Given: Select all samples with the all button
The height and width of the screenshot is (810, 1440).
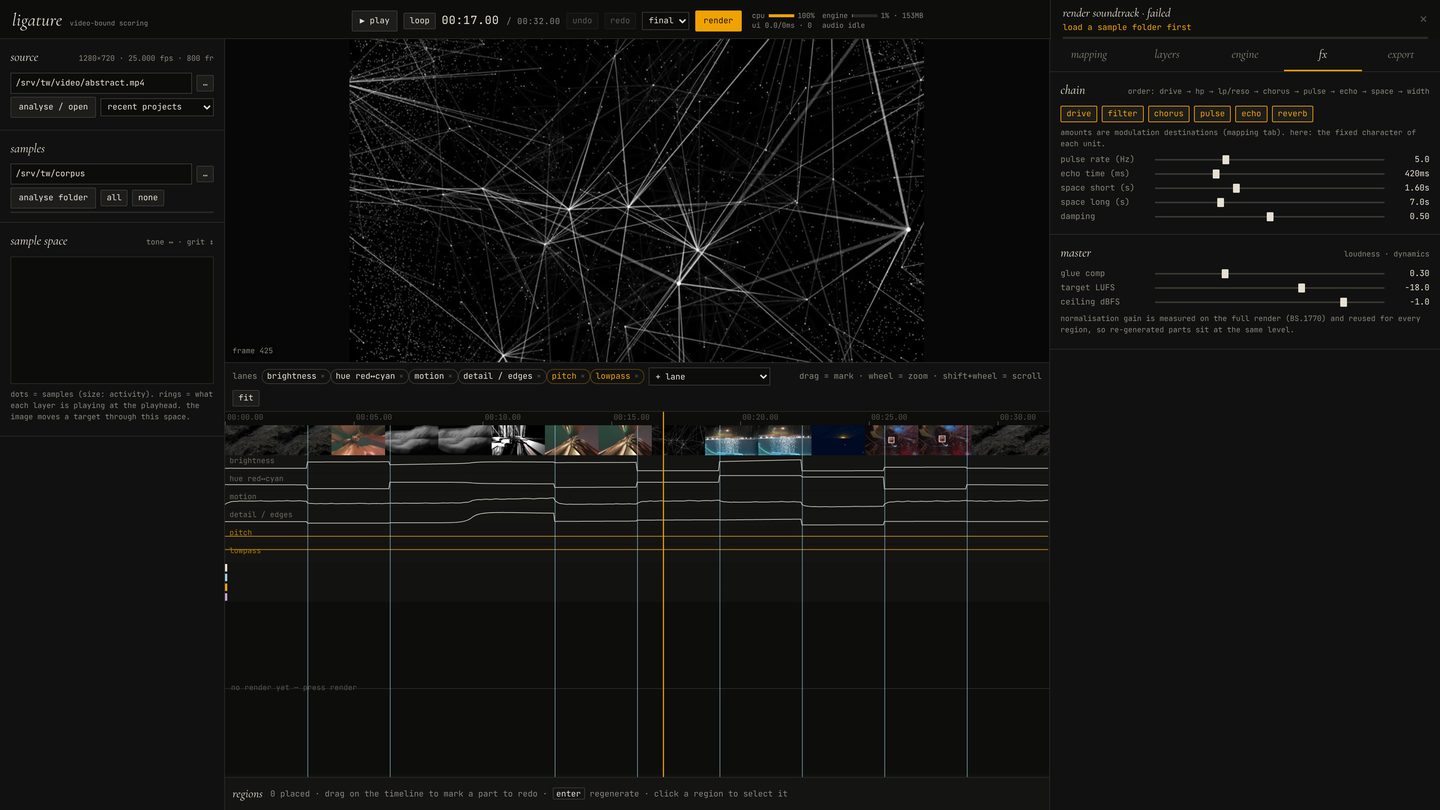Looking at the screenshot, I should [114, 198].
